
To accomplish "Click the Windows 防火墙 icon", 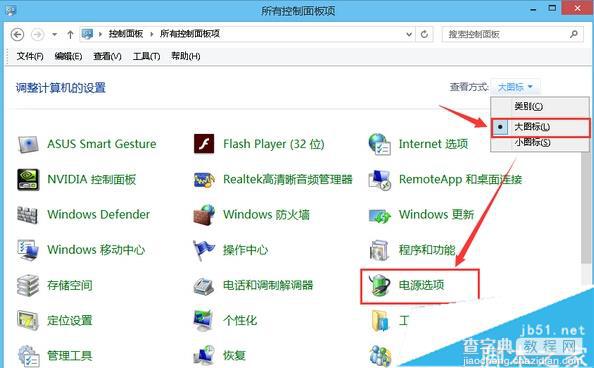I will coord(204,215).
